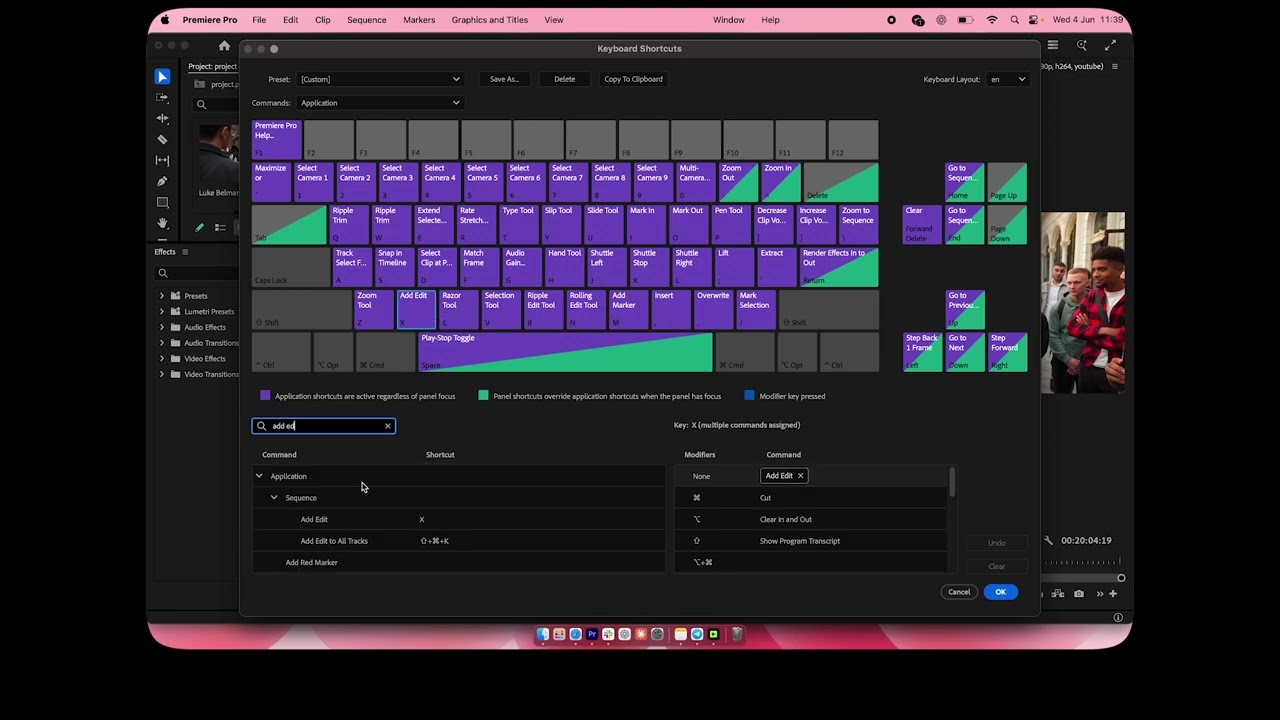
Task: Open Premiere Pro from the Dock
Action: [x=592, y=634]
